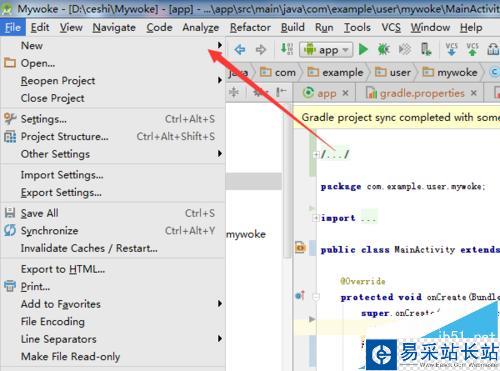Open the Code menu

pyautogui.click(x=159, y=27)
